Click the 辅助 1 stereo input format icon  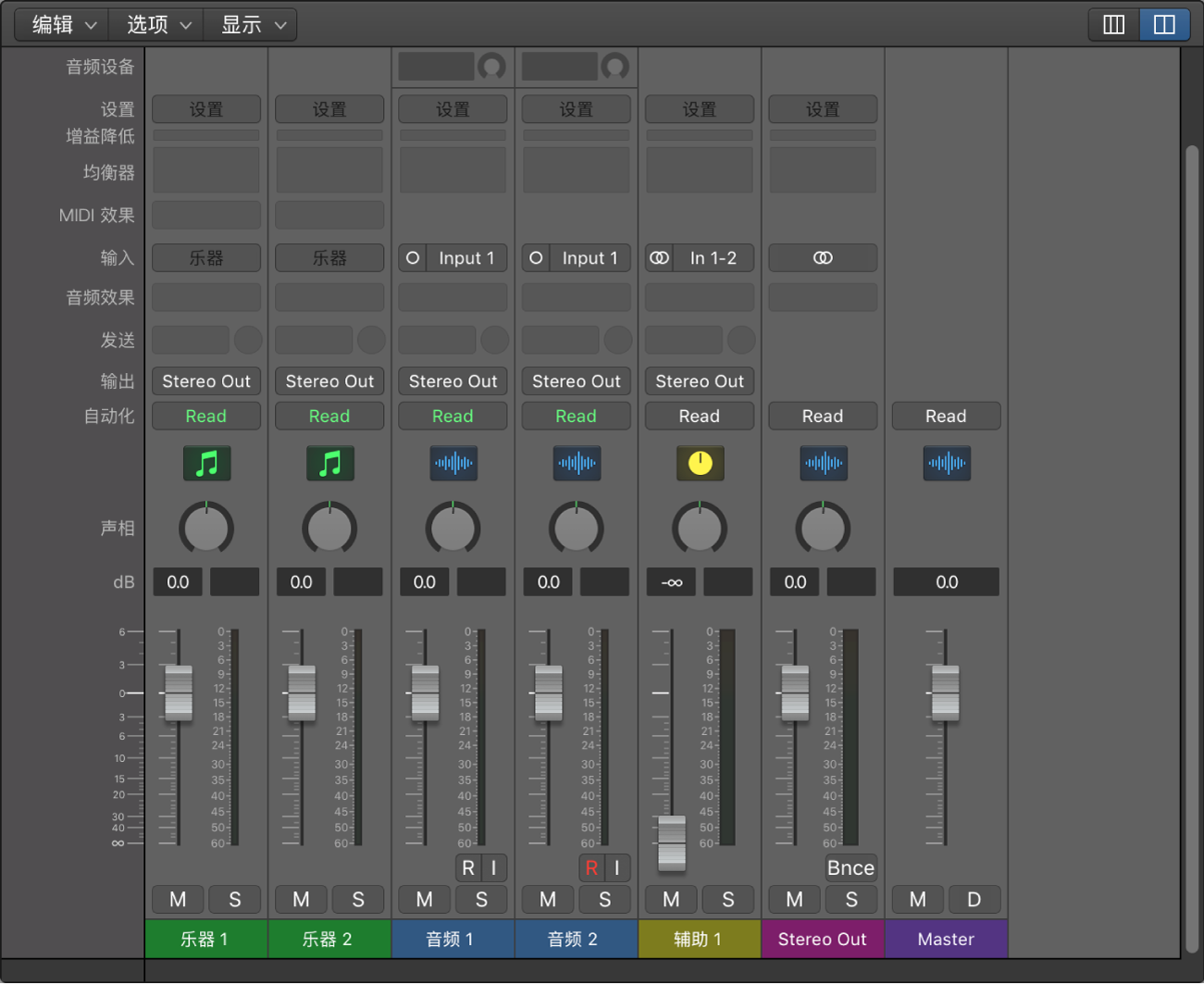pos(659,258)
